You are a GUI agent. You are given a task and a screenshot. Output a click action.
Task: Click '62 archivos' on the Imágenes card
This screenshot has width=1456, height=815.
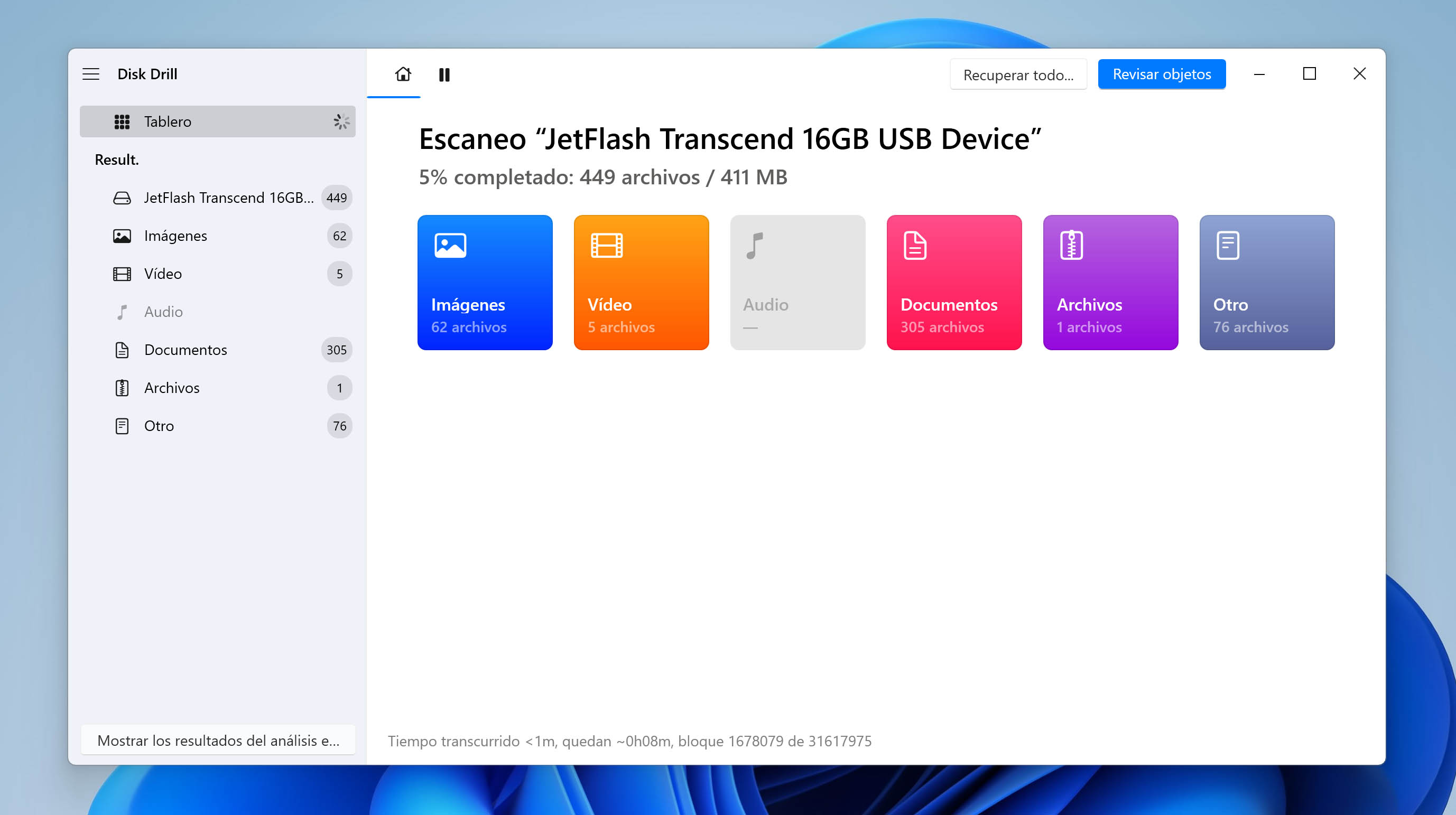(469, 327)
